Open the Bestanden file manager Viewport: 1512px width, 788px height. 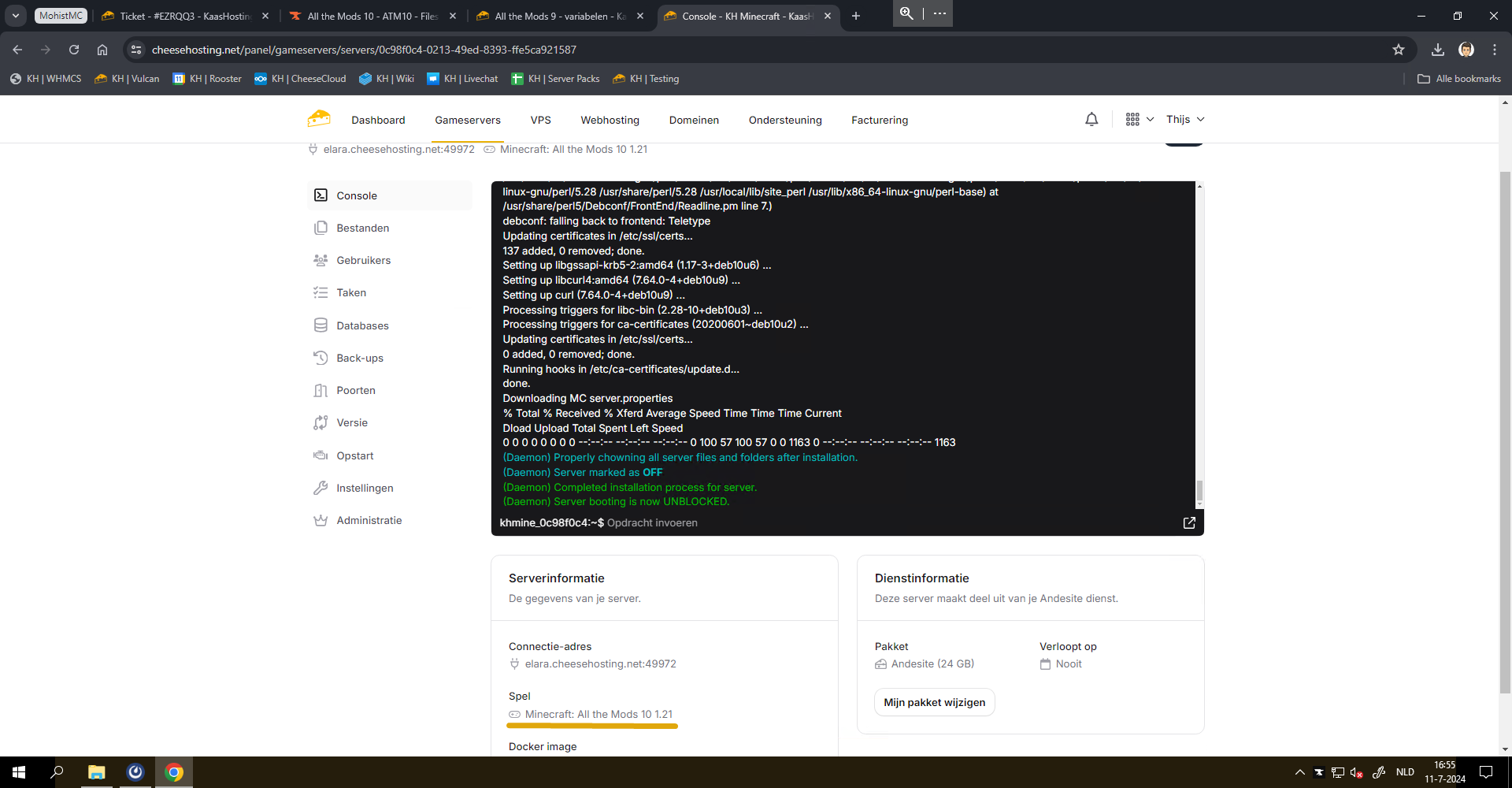[x=362, y=229]
